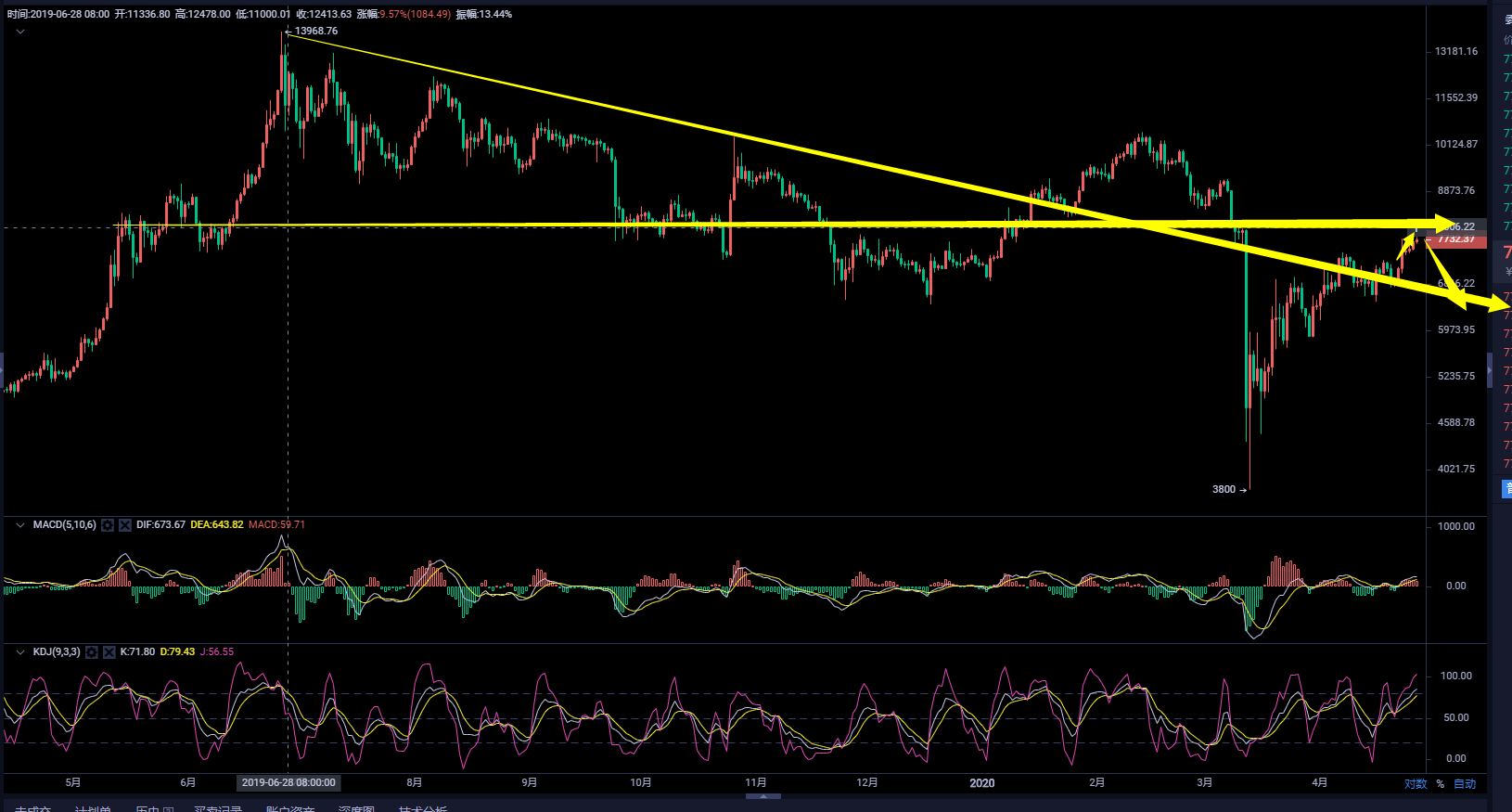Switch to the 深度图 tab

pos(356,809)
